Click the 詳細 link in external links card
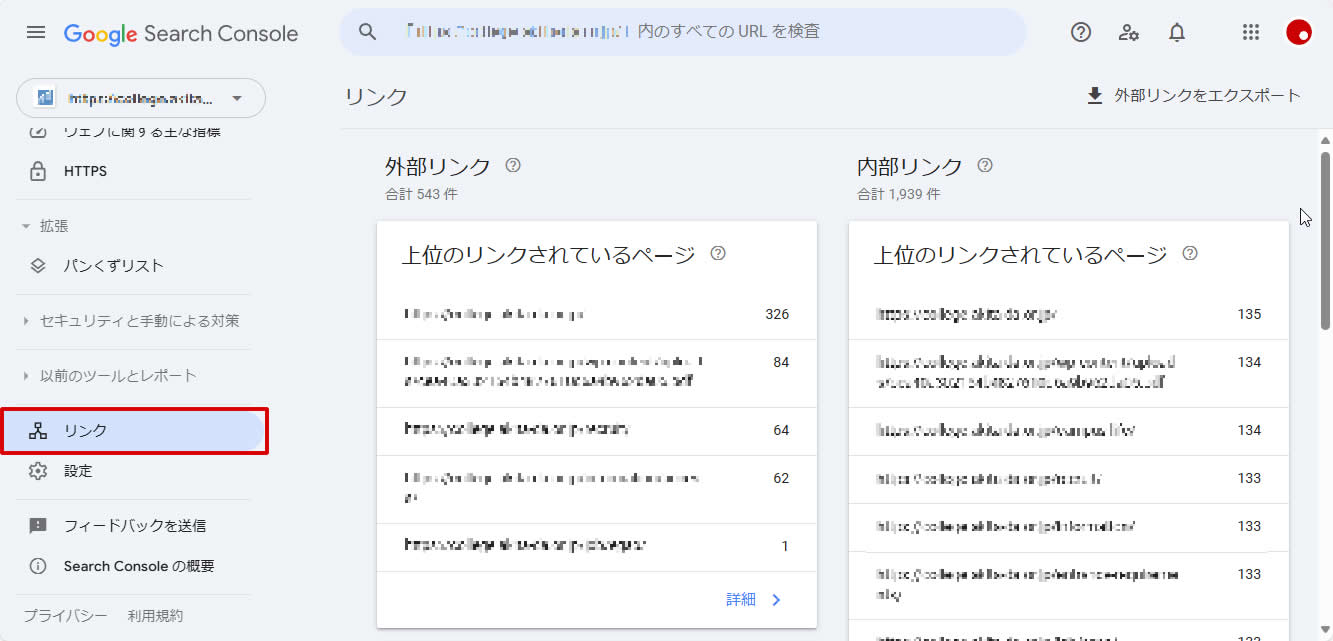The height and width of the screenshot is (641, 1333). (754, 600)
